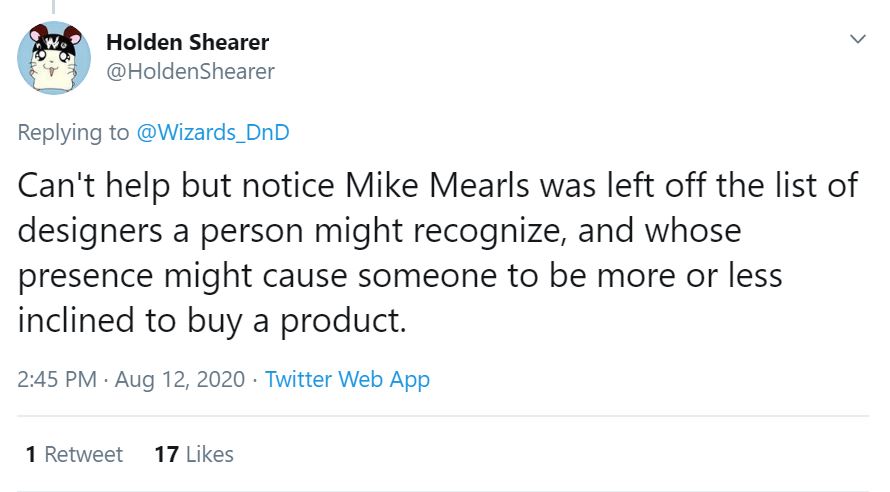Click the word "Retweet" below the tweet
This screenshot has height=492, width=890.
click(84, 454)
